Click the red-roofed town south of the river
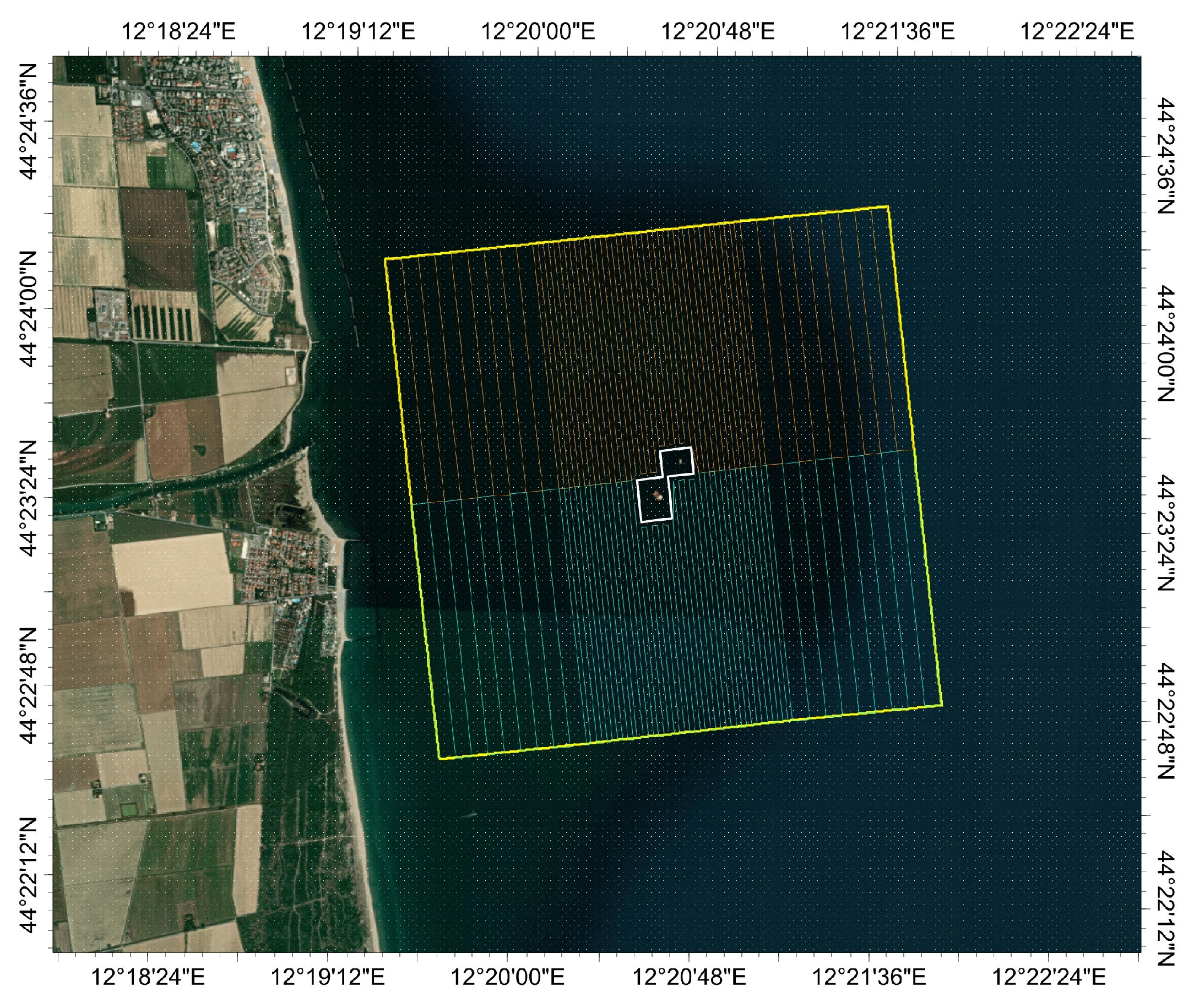Viewport: 1194px width, 1008px height. (280, 563)
